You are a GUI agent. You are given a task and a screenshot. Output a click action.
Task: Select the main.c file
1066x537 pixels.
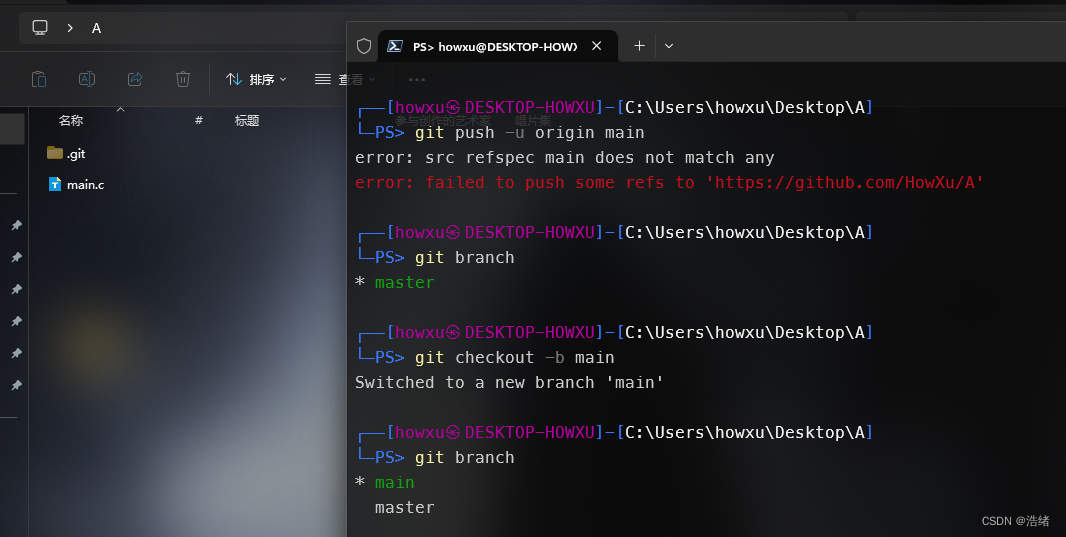84,185
